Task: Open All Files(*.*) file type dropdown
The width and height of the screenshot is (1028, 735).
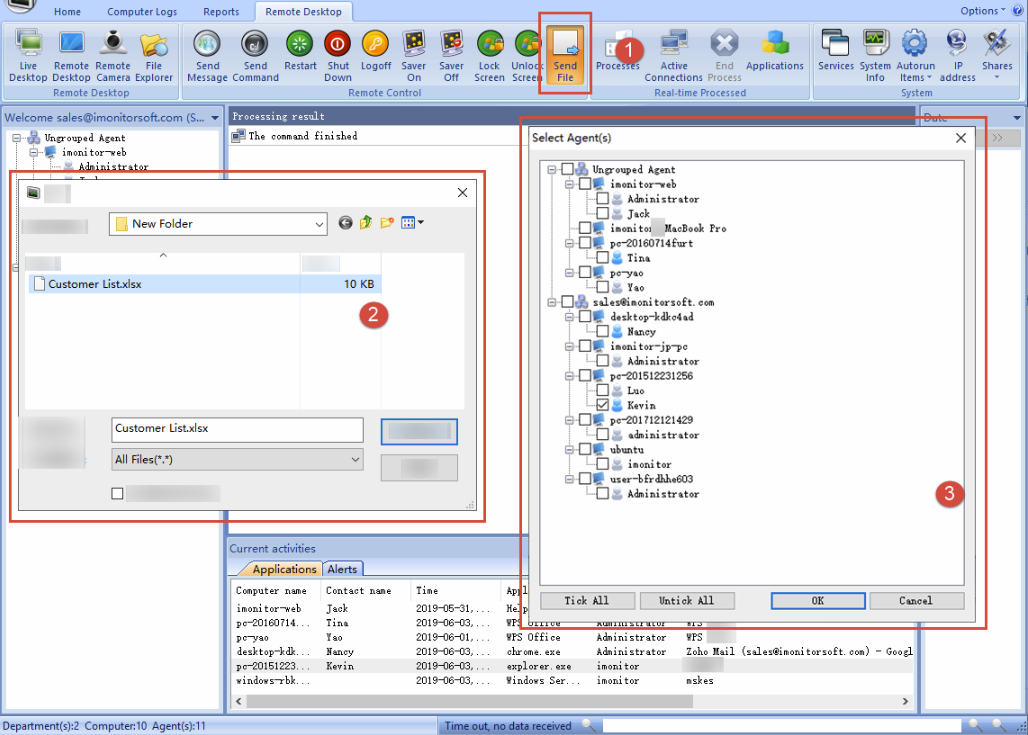Action: 355,460
